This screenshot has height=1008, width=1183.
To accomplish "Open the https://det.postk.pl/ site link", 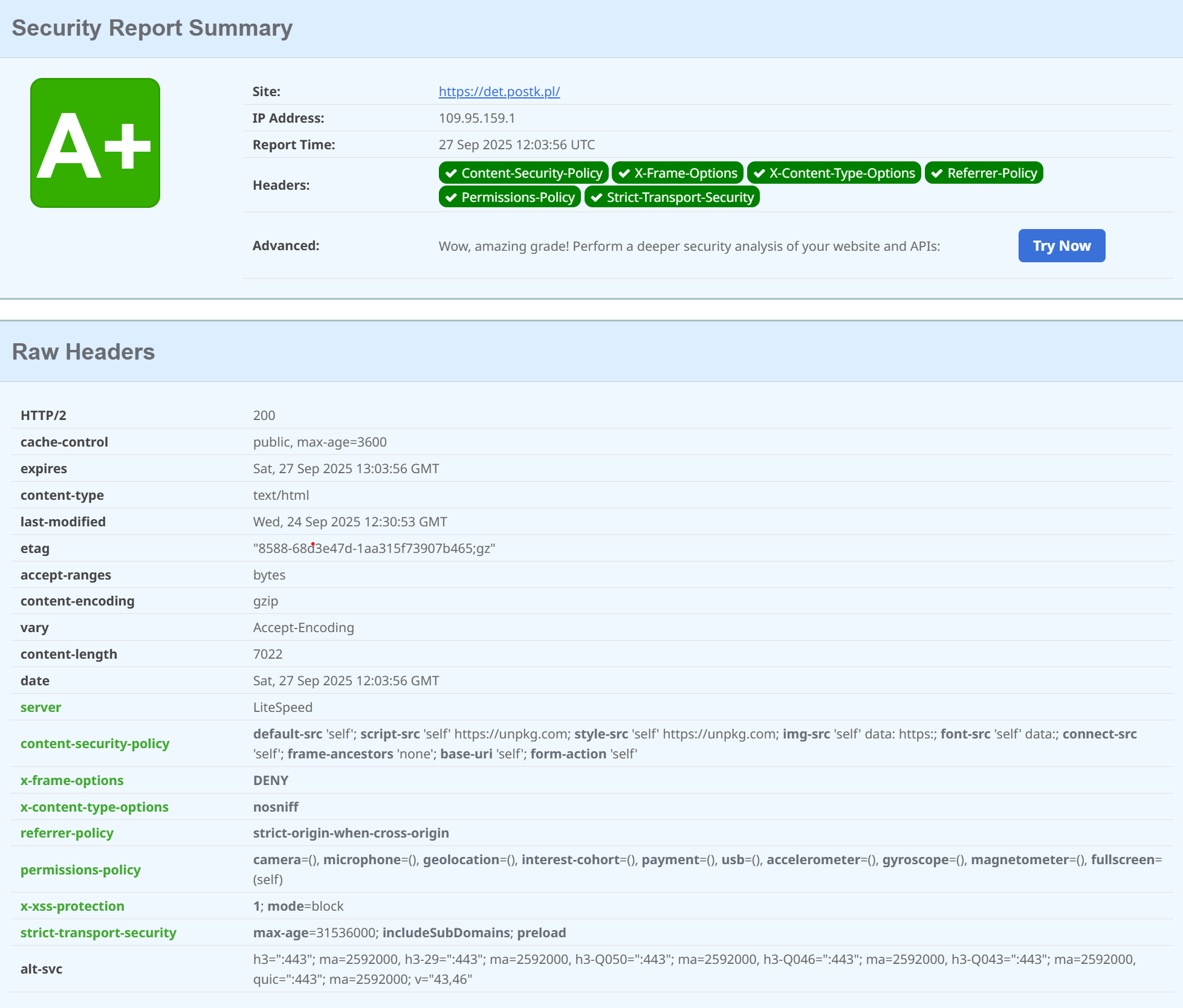I will 499,91.
